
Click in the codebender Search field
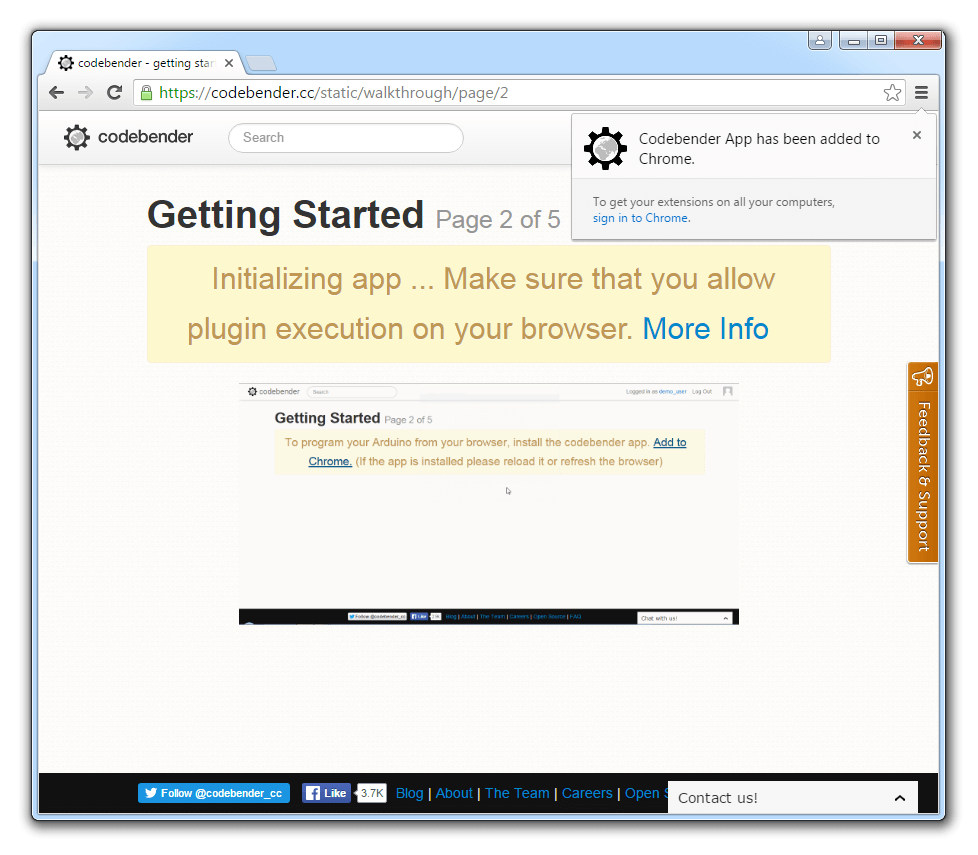[345, 138]
